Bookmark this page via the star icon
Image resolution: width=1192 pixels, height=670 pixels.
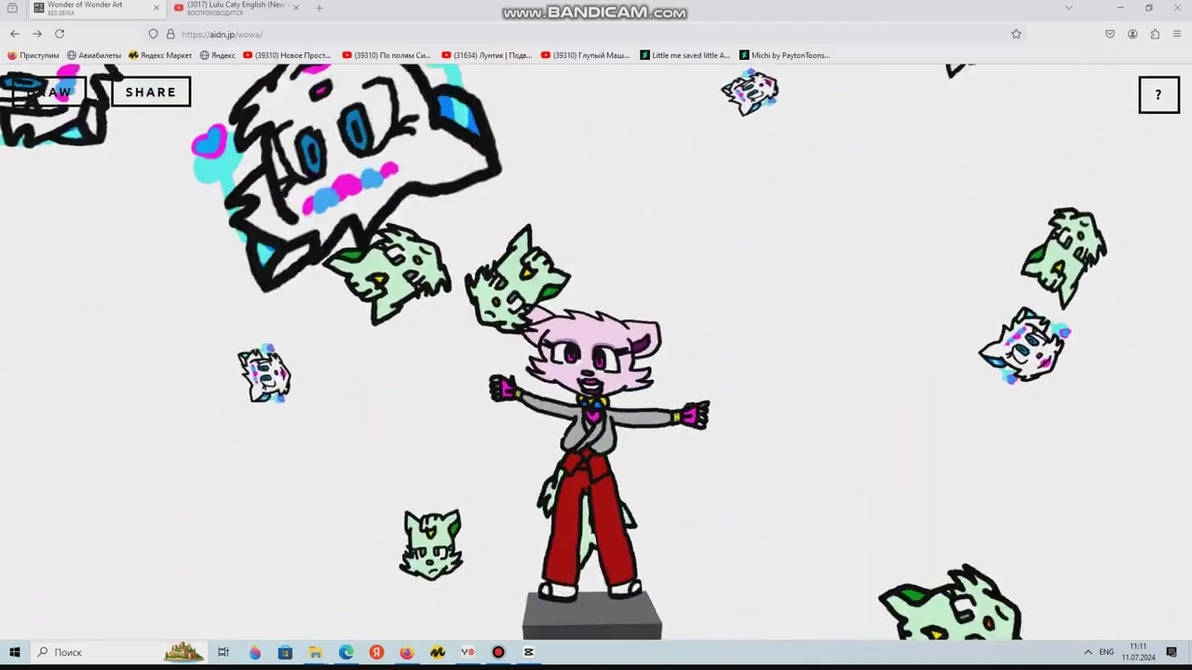click(x=1016, y=33)
